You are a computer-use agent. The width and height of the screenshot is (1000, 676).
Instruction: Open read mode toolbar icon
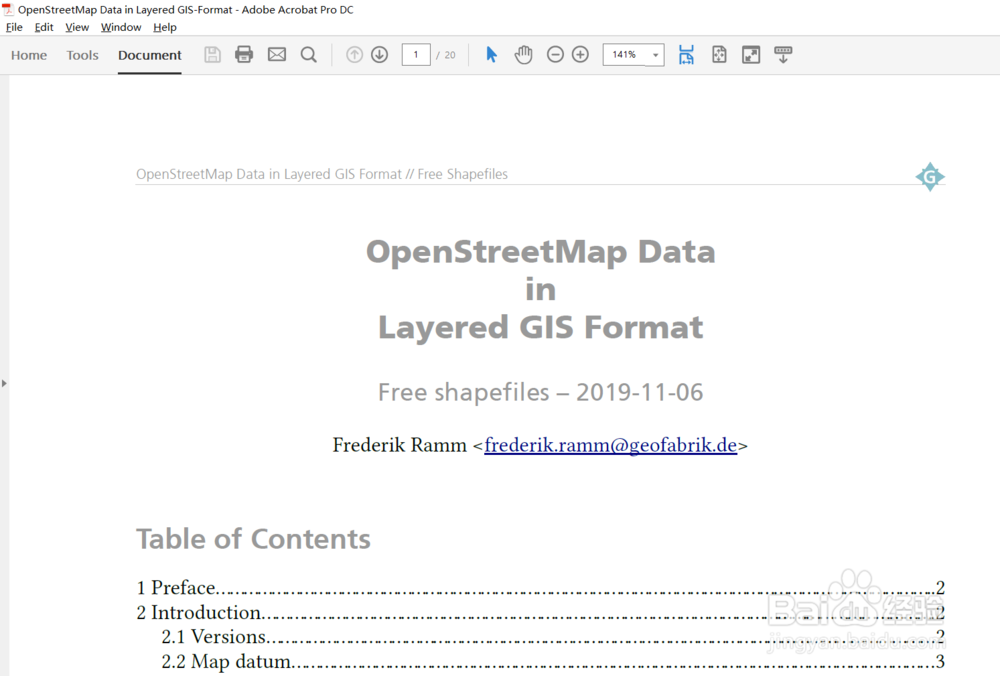click(783, 55)
